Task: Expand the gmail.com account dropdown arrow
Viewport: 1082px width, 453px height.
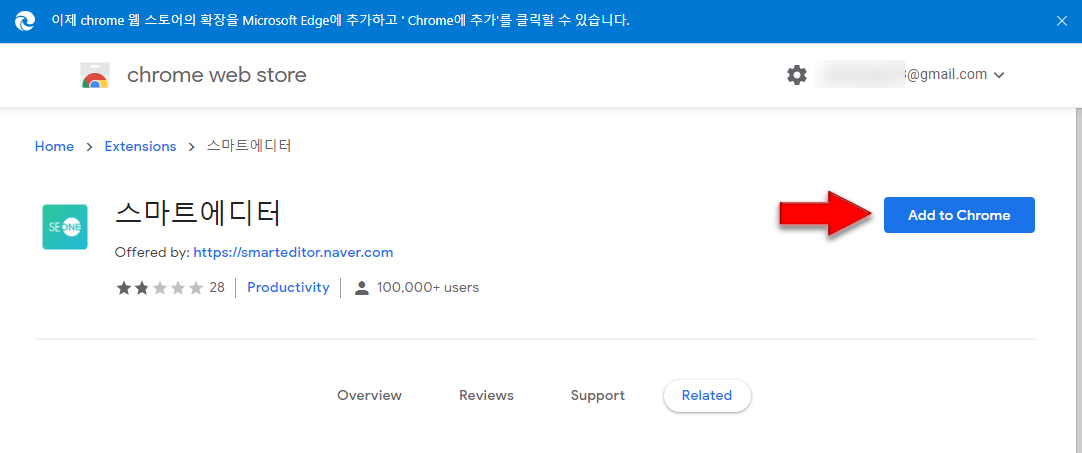Action: [x=999, y=75]
